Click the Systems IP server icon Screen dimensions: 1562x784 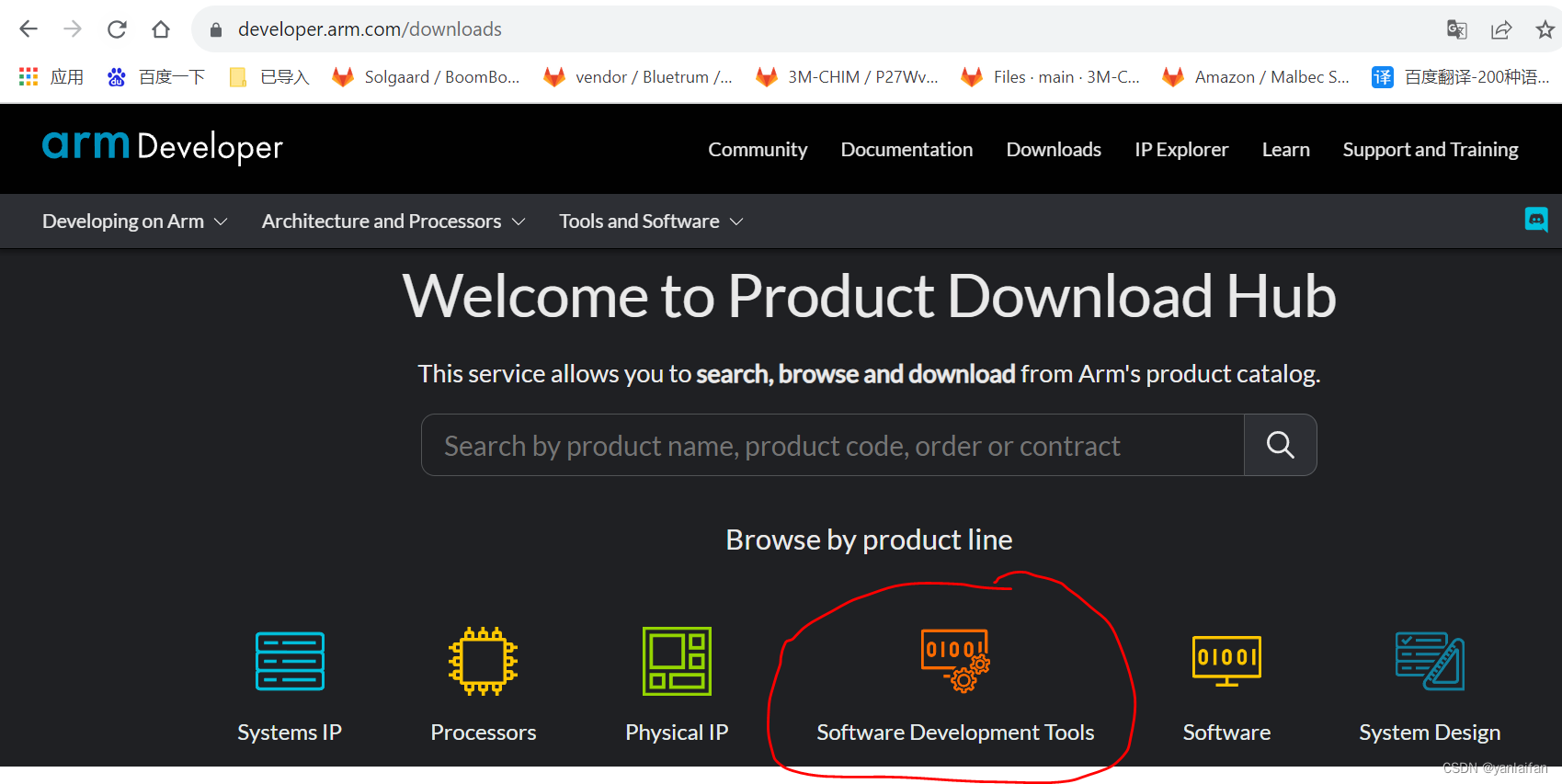click(290, 661)
